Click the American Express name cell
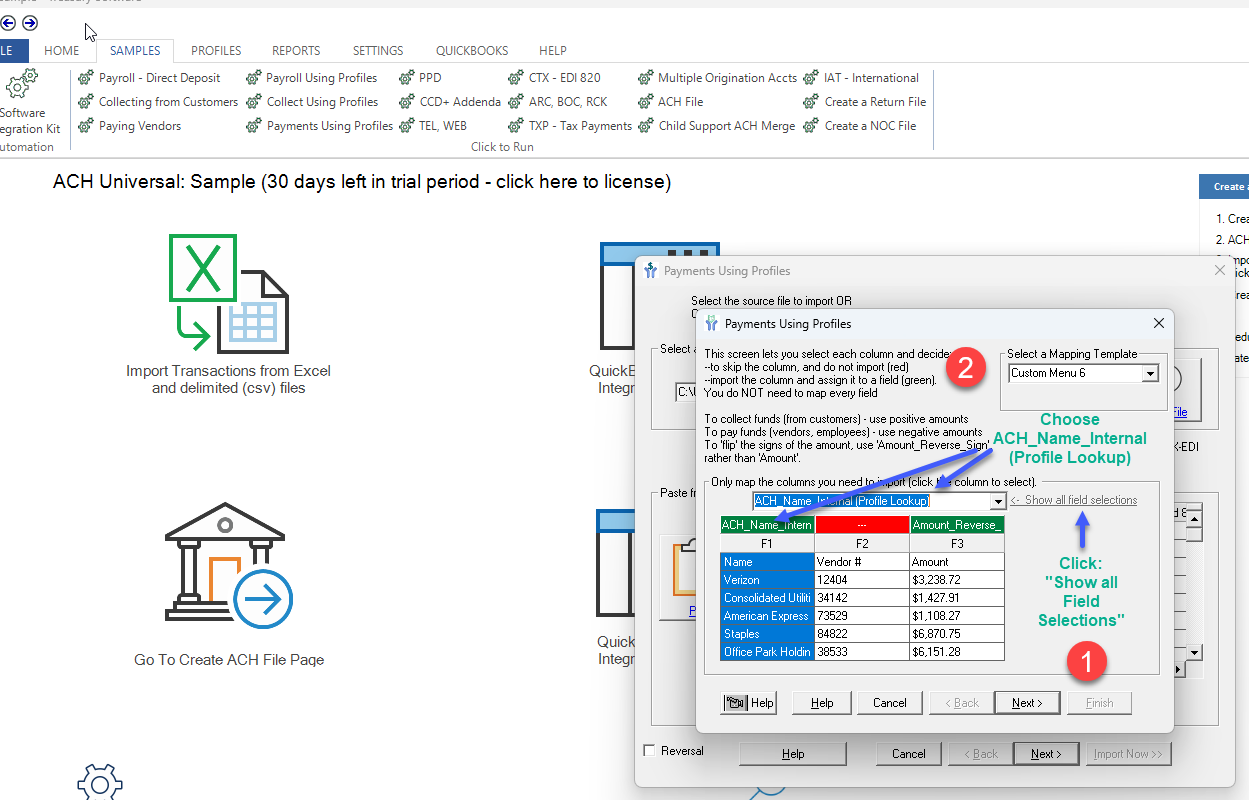Viewport: 1249px width, 800px height. 767,616
